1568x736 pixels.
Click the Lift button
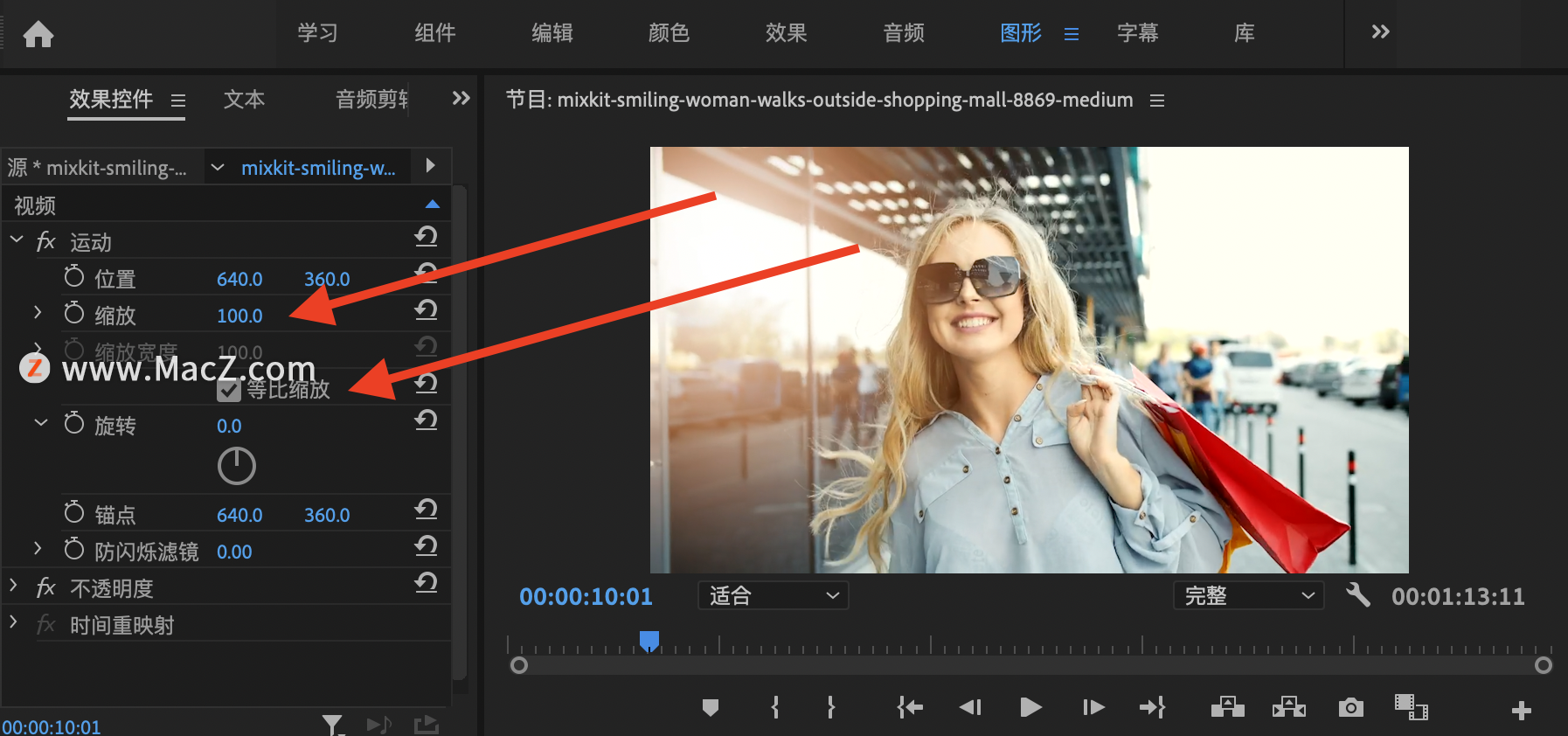[x=1228, y=706]
